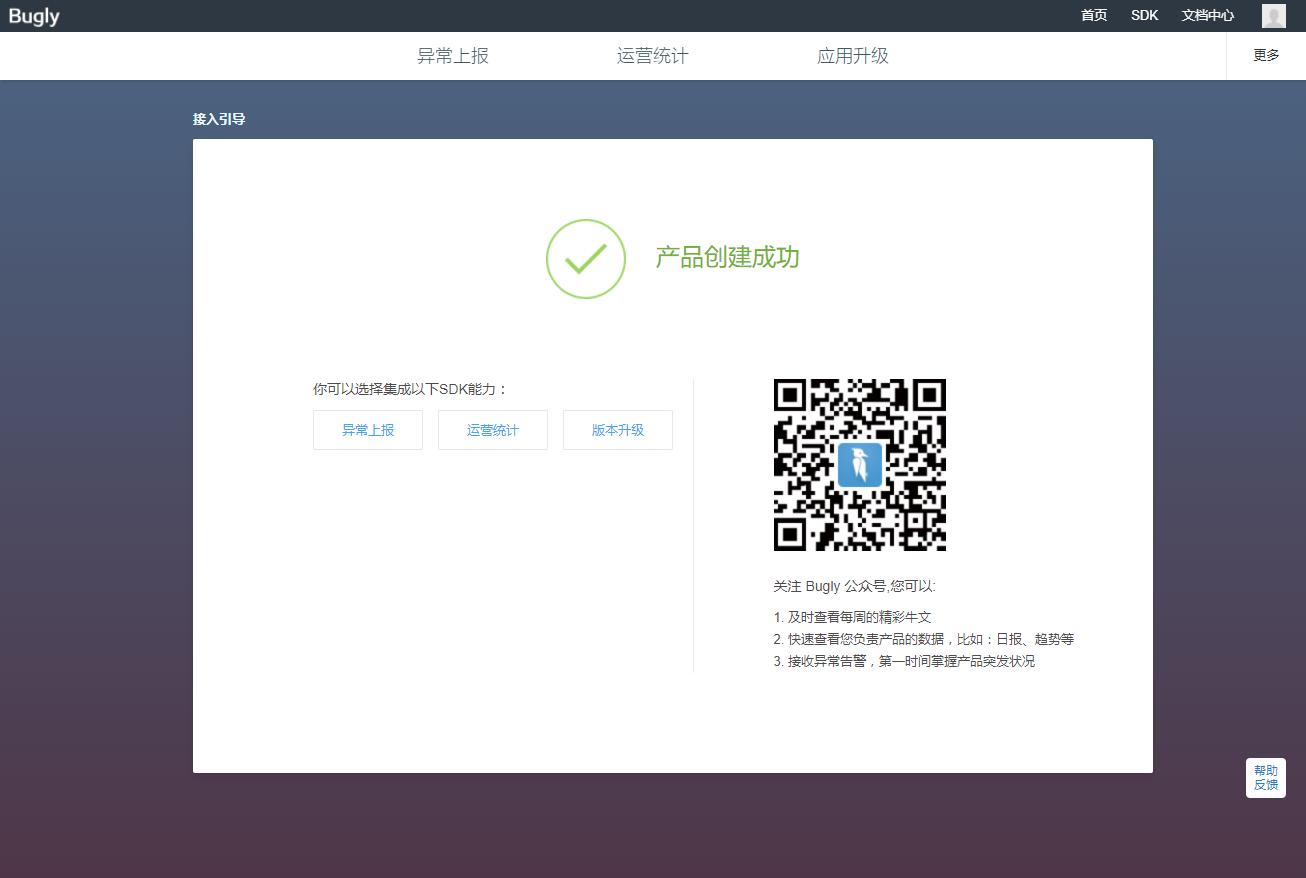Open the 帮助反馈 help feedback panel

click(1264, 777)
